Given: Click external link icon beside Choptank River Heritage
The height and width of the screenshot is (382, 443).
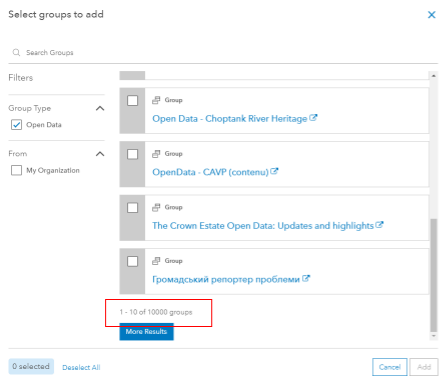Looking at the screenshot, I should pyautogui.click(x=313, y=118).
